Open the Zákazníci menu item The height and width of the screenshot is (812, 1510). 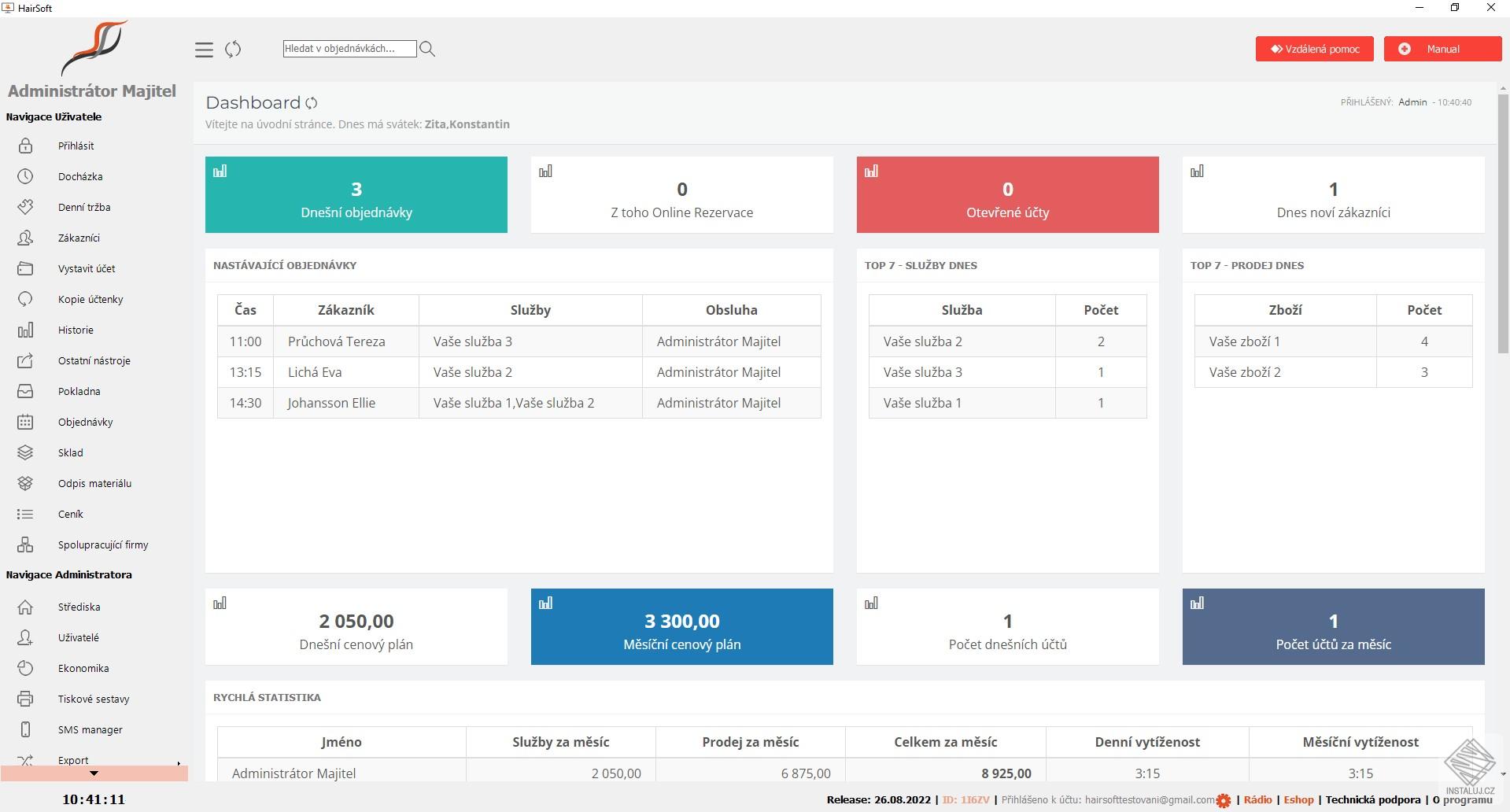click(79, 238)
